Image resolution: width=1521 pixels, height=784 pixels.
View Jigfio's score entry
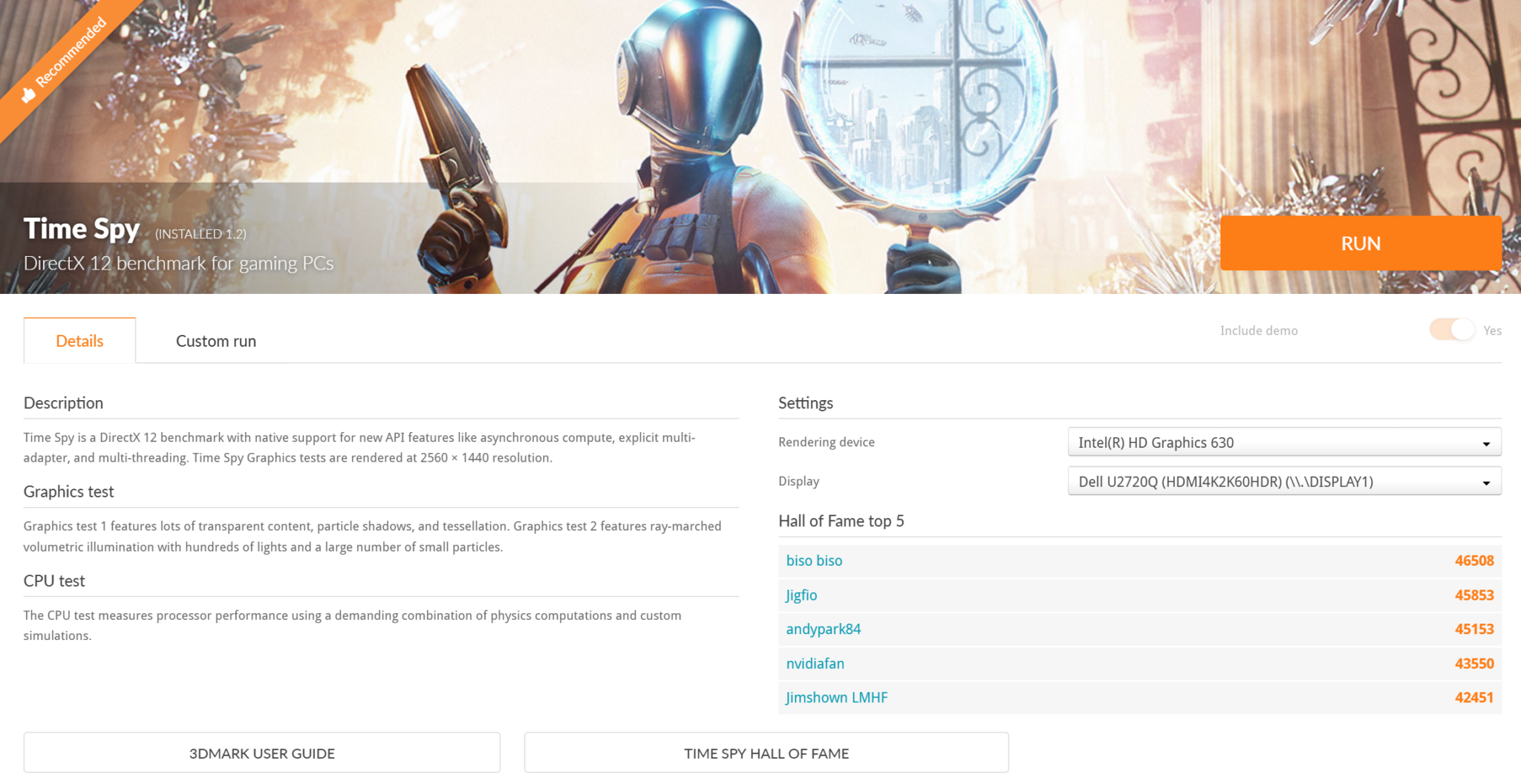(801, 595)
